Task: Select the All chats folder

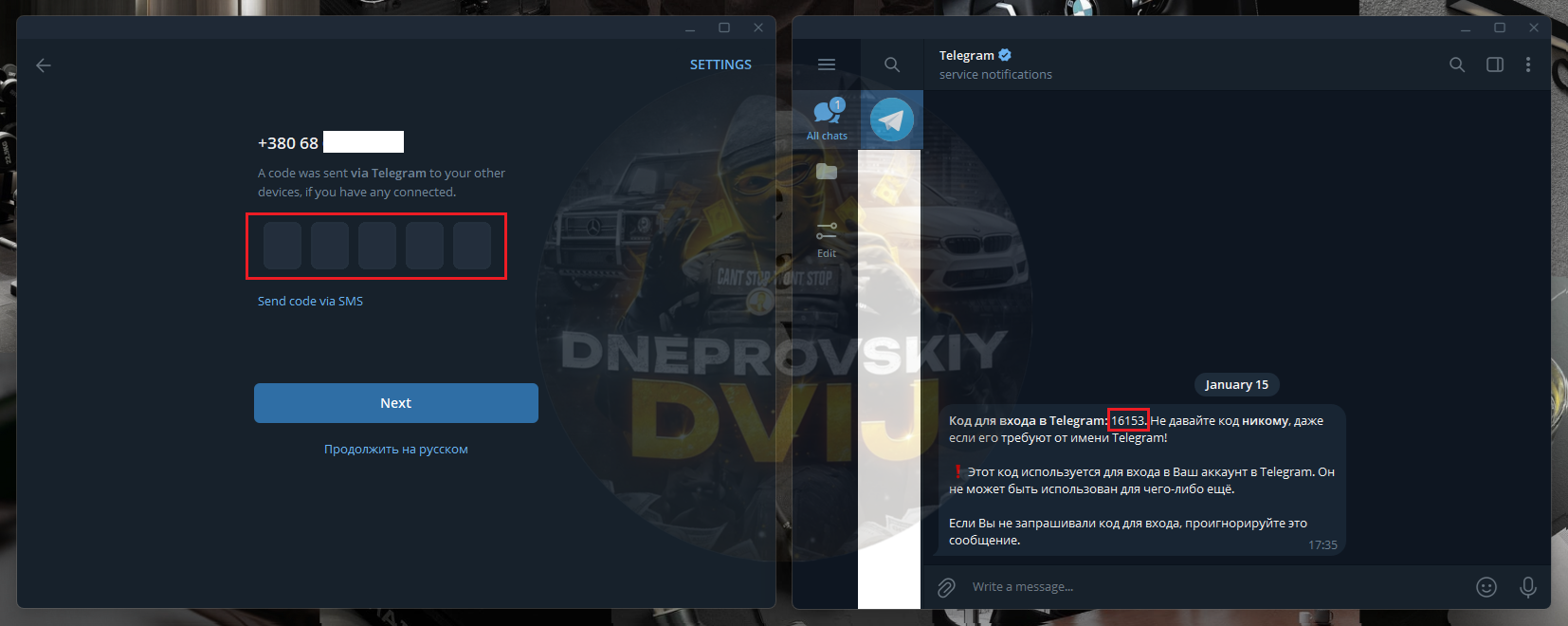Action: tap(827, 120)
